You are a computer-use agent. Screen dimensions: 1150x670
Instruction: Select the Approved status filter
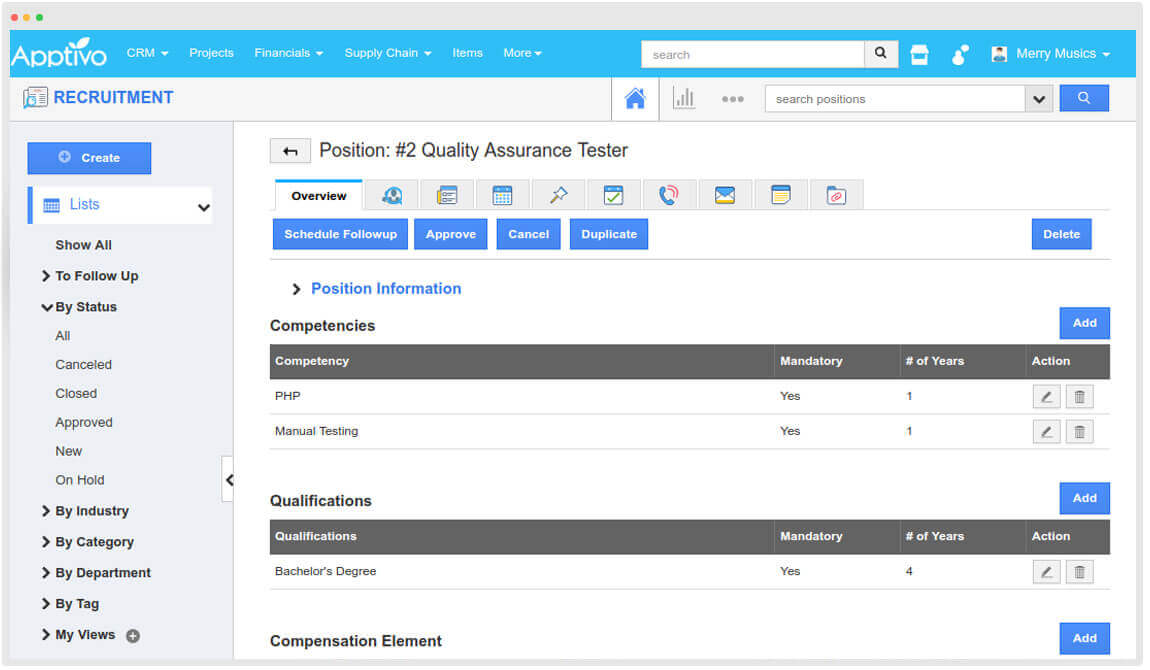coord(84,423)
